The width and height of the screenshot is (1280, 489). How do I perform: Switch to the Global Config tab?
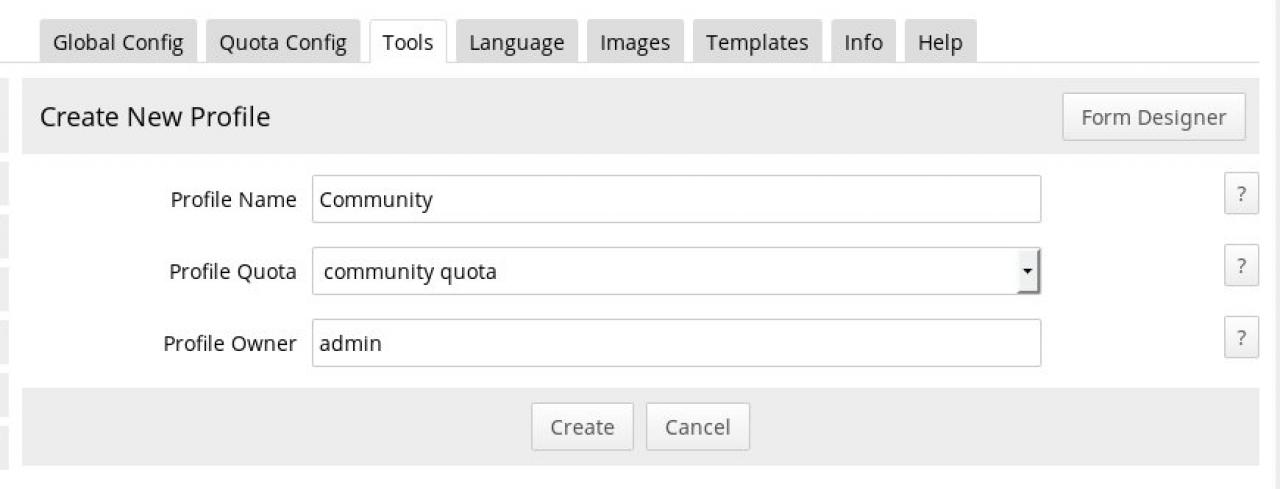coord(118,43)
